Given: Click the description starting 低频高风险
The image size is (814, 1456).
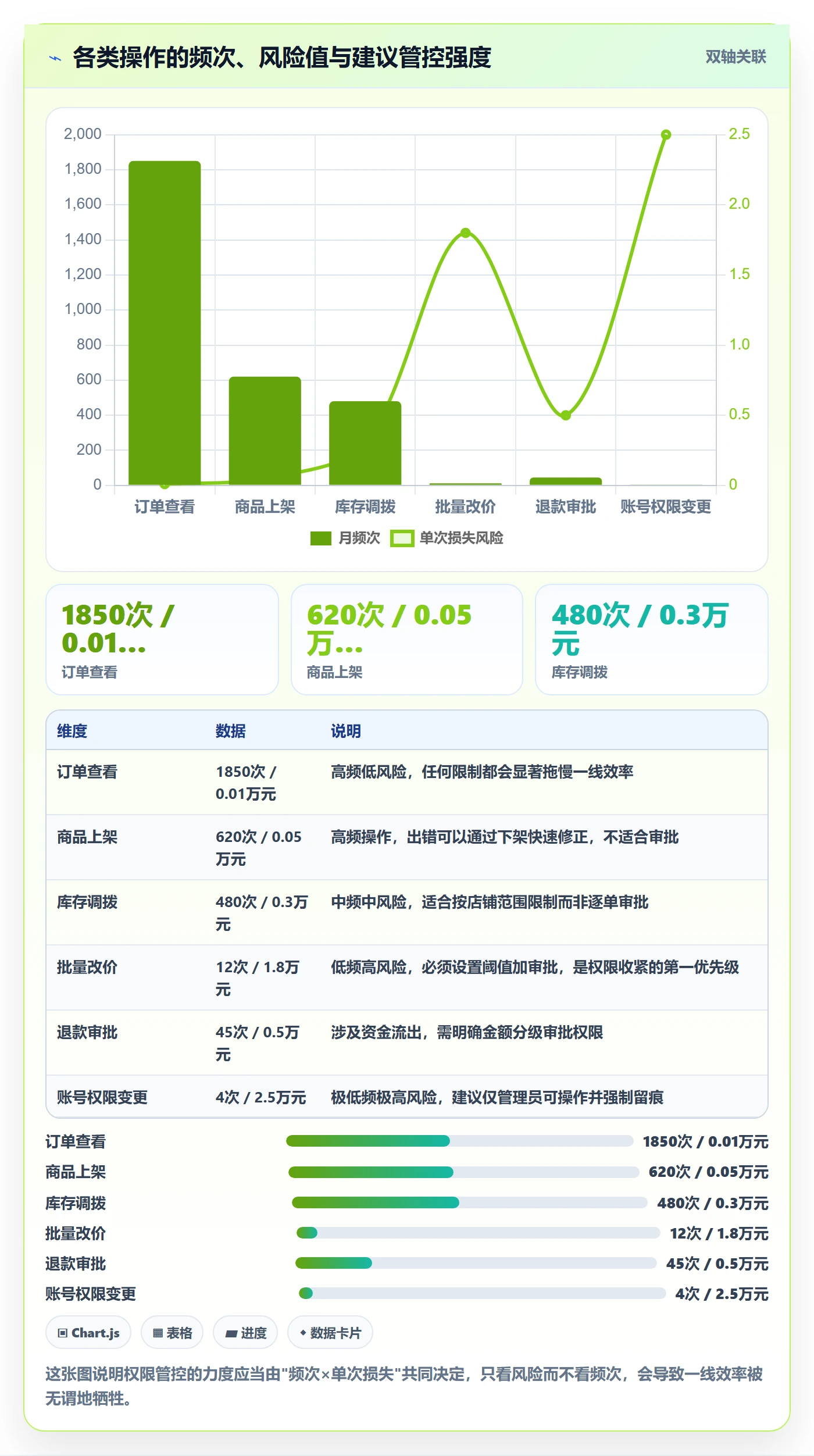Looking at the screenshot, I should [535, 967].
